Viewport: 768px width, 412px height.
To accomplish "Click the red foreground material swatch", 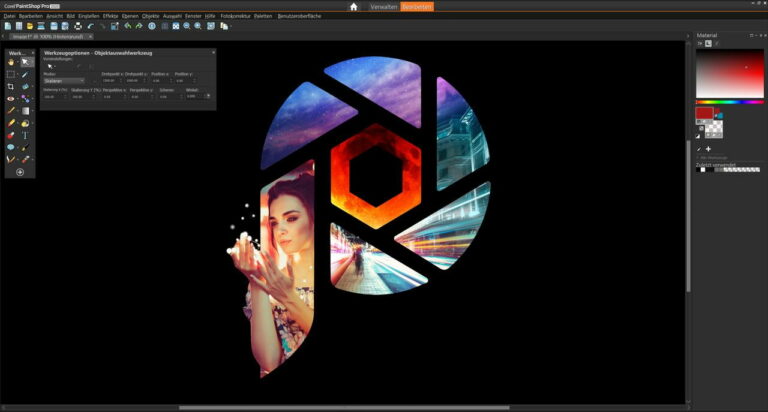I will tap(704, 113).
